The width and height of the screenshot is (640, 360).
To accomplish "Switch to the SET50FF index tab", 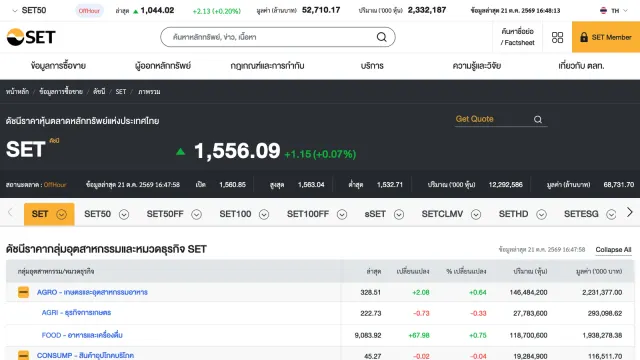I will point(165,214).
